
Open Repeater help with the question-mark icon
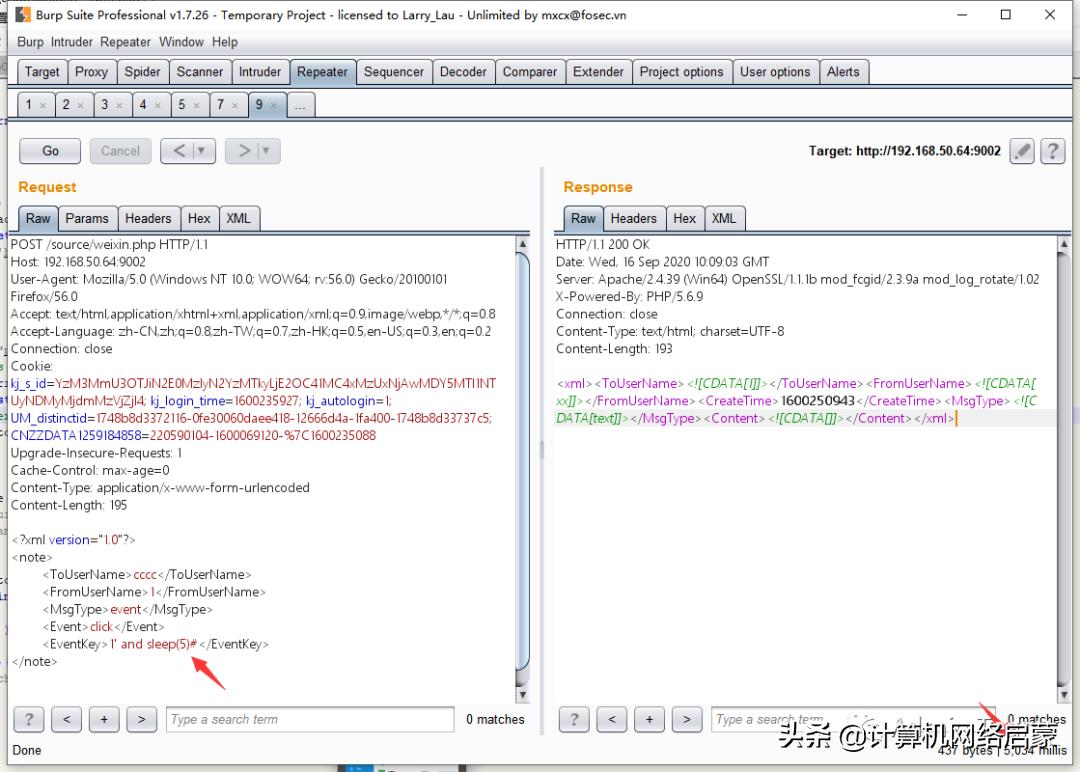[1052, 151]
